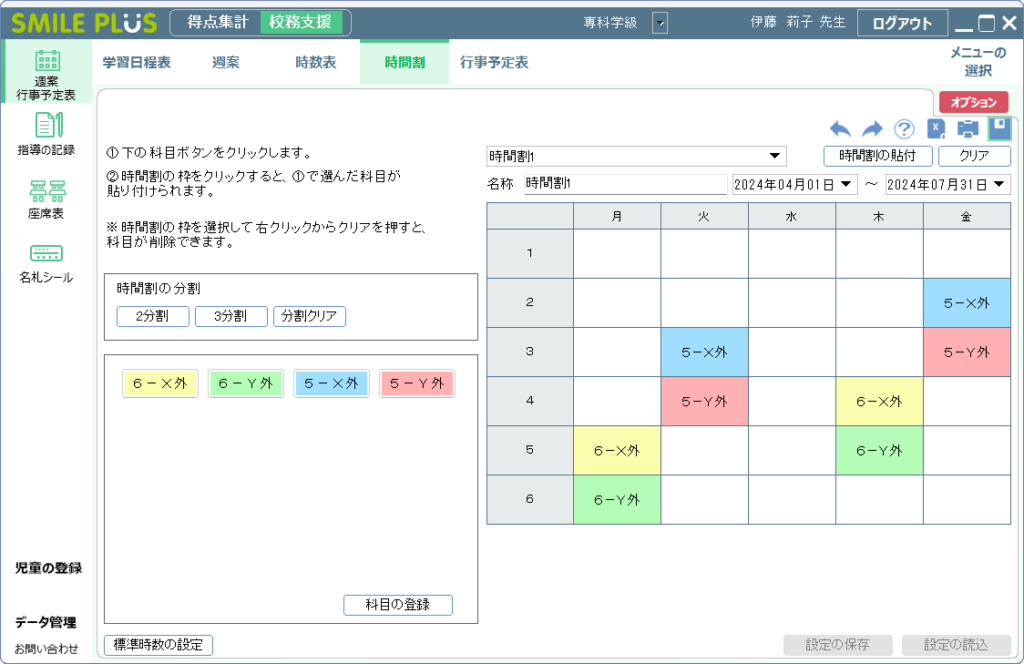Open the help question mark icon
Screen dimensions: 1024x664
pos(903,129)
